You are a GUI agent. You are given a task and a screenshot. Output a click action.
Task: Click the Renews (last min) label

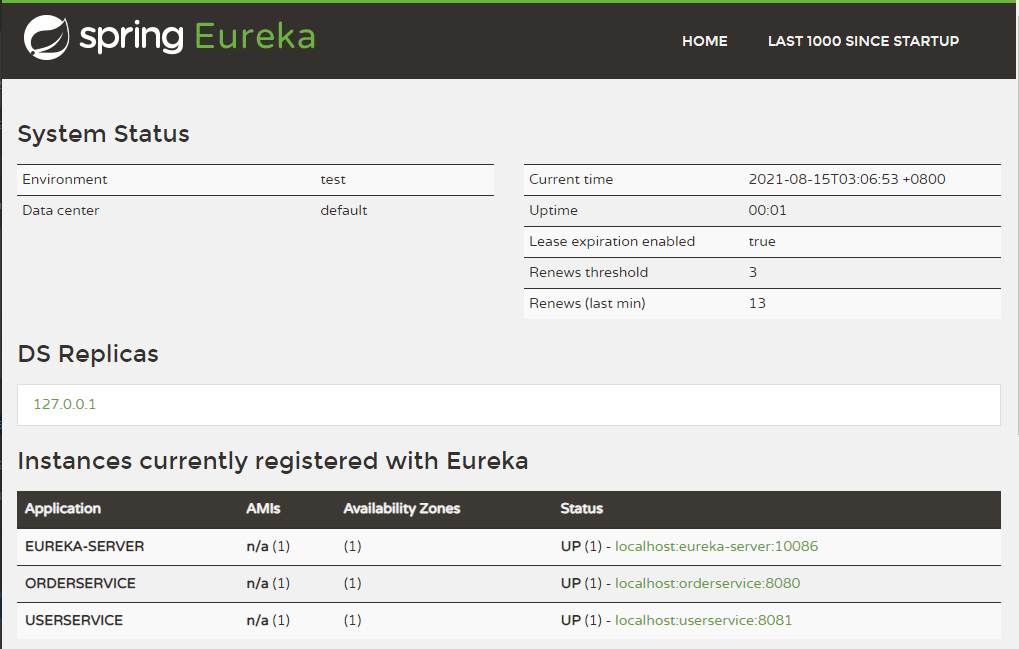[587, 303]
